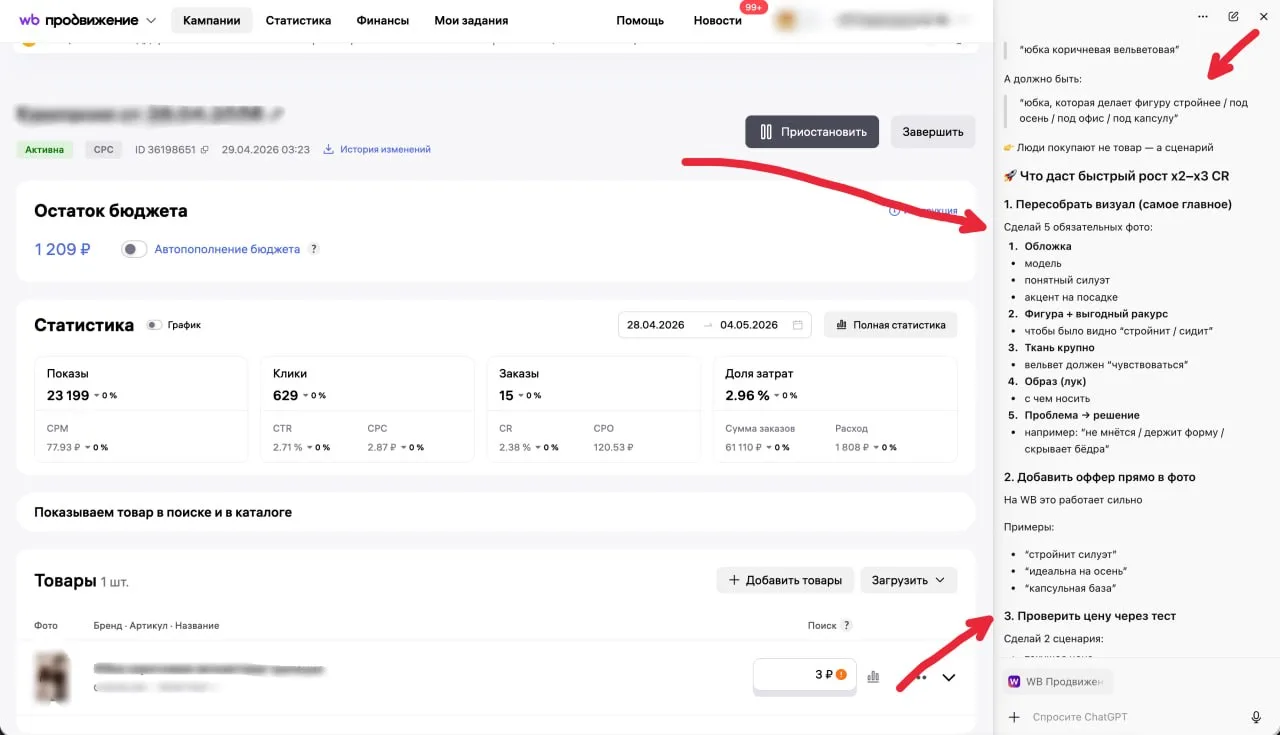The height and width of the screenshot is (735, 1280).
Task: Click the question mark beside Автопополнение бюджета
Action: (x=313, y=249)
